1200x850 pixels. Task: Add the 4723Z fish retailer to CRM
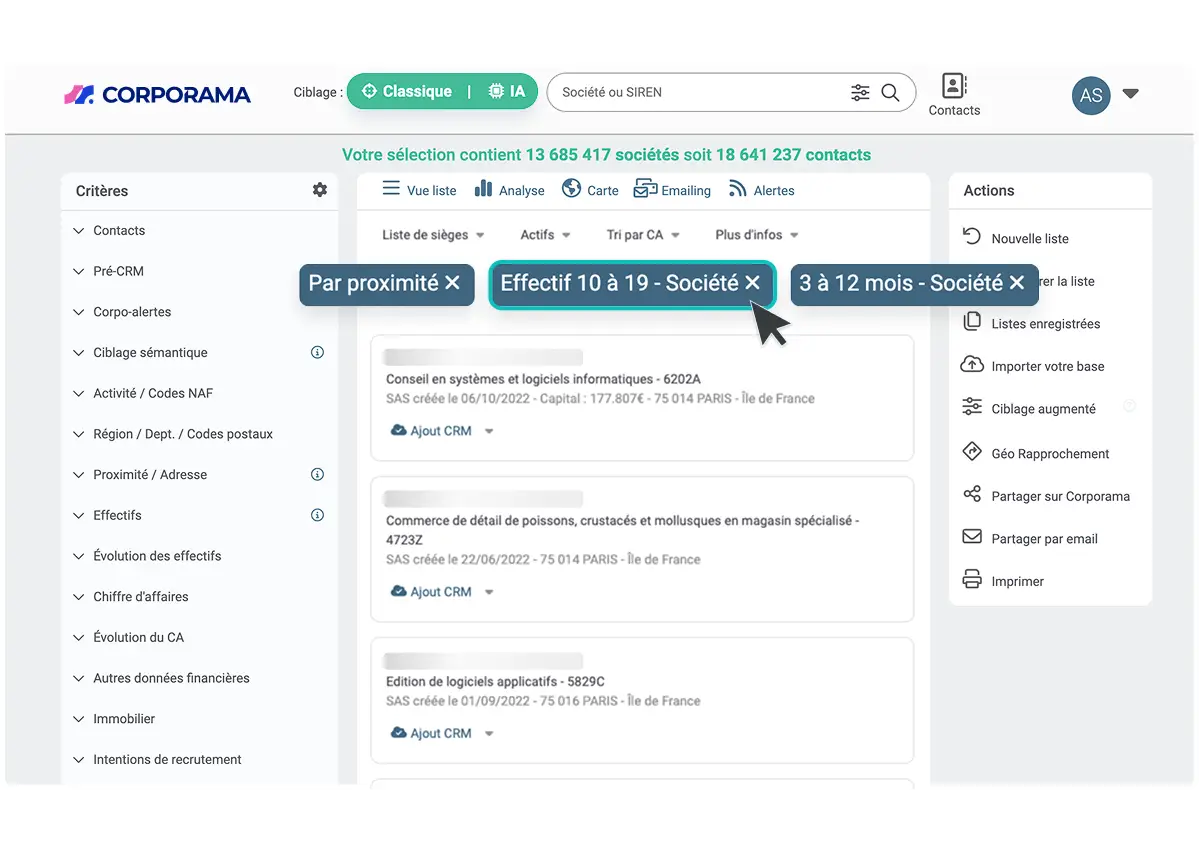click(430, 592)
